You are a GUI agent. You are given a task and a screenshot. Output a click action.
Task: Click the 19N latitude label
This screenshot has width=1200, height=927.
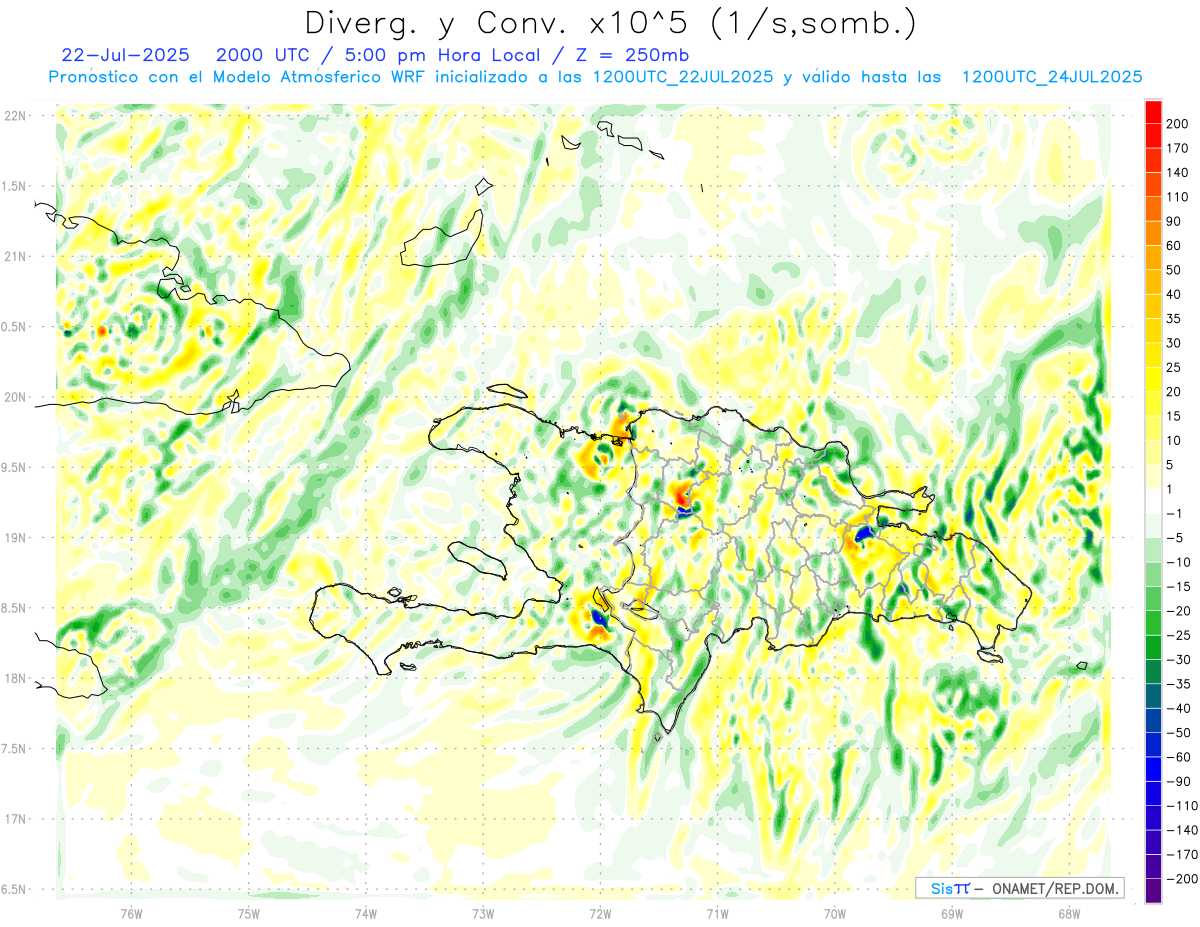point(14,537)
